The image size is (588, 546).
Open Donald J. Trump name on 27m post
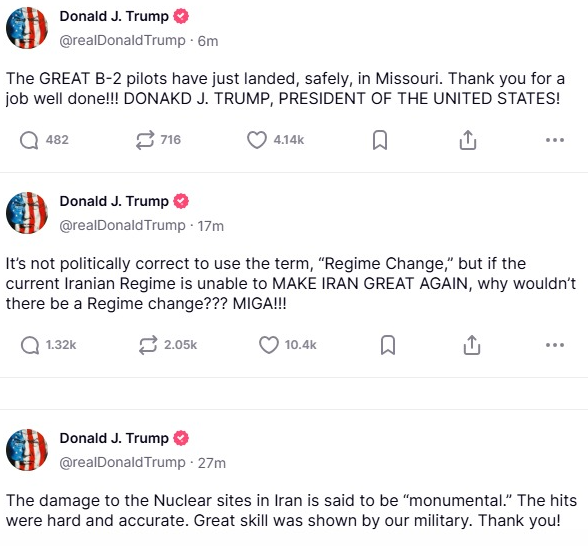click(x=114, y=438)
